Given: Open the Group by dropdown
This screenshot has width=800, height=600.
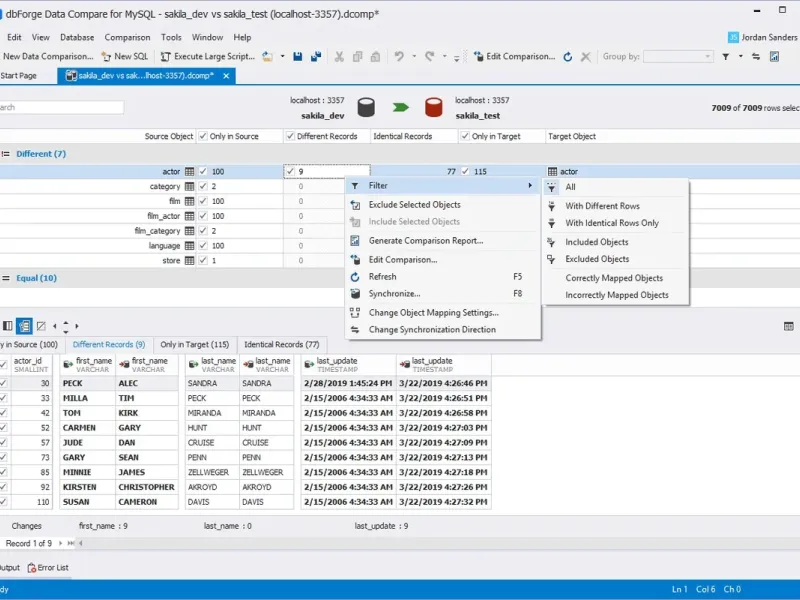Looking at the screenshot, I should pos(678,57).
